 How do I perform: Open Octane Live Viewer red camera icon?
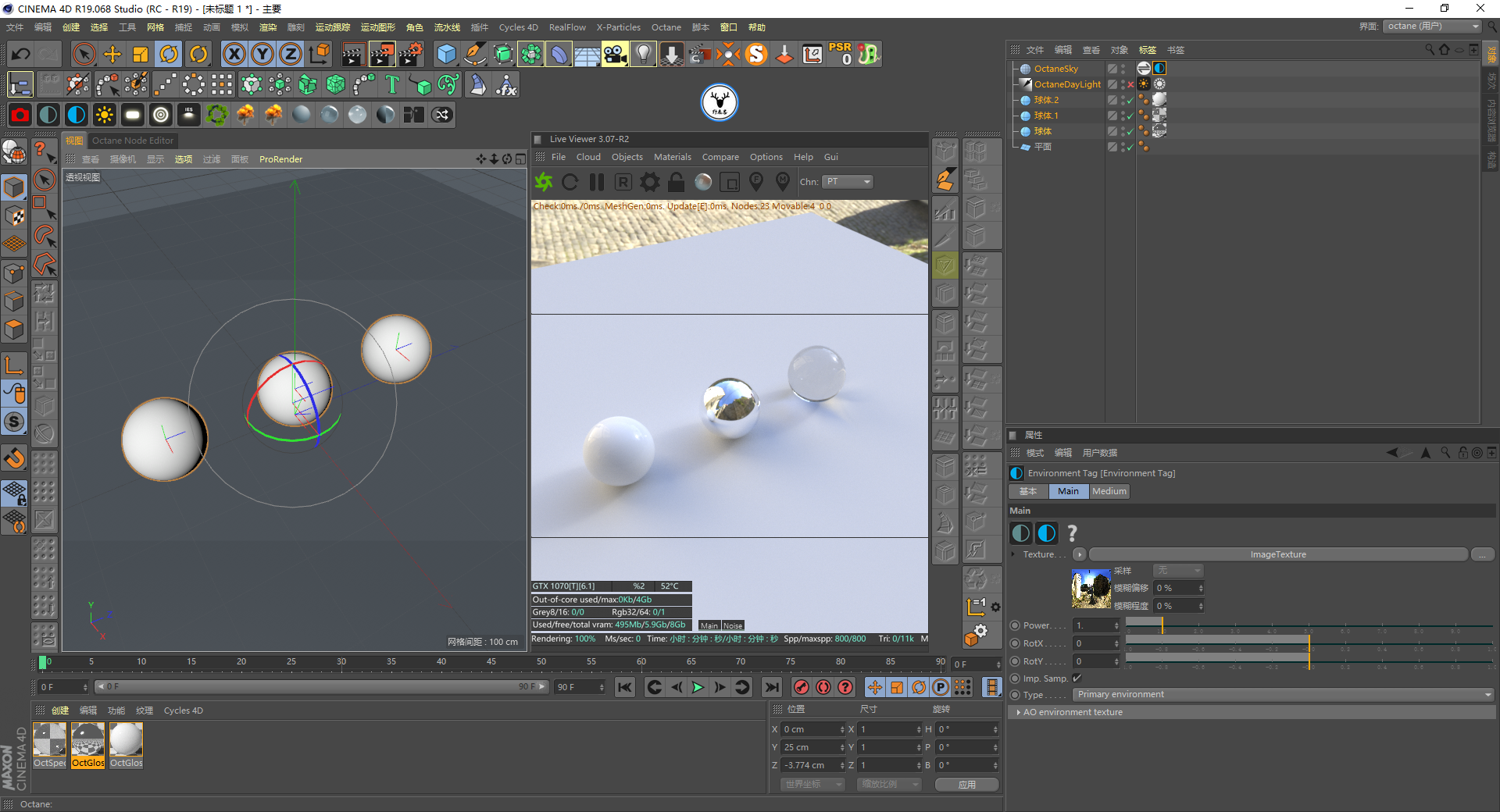[20, 115]
